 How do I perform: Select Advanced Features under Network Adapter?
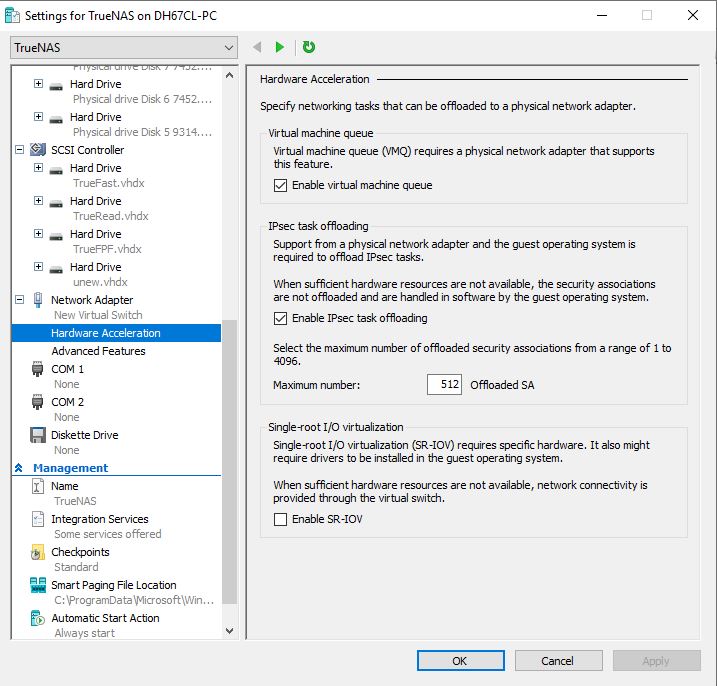click(98, 351)
